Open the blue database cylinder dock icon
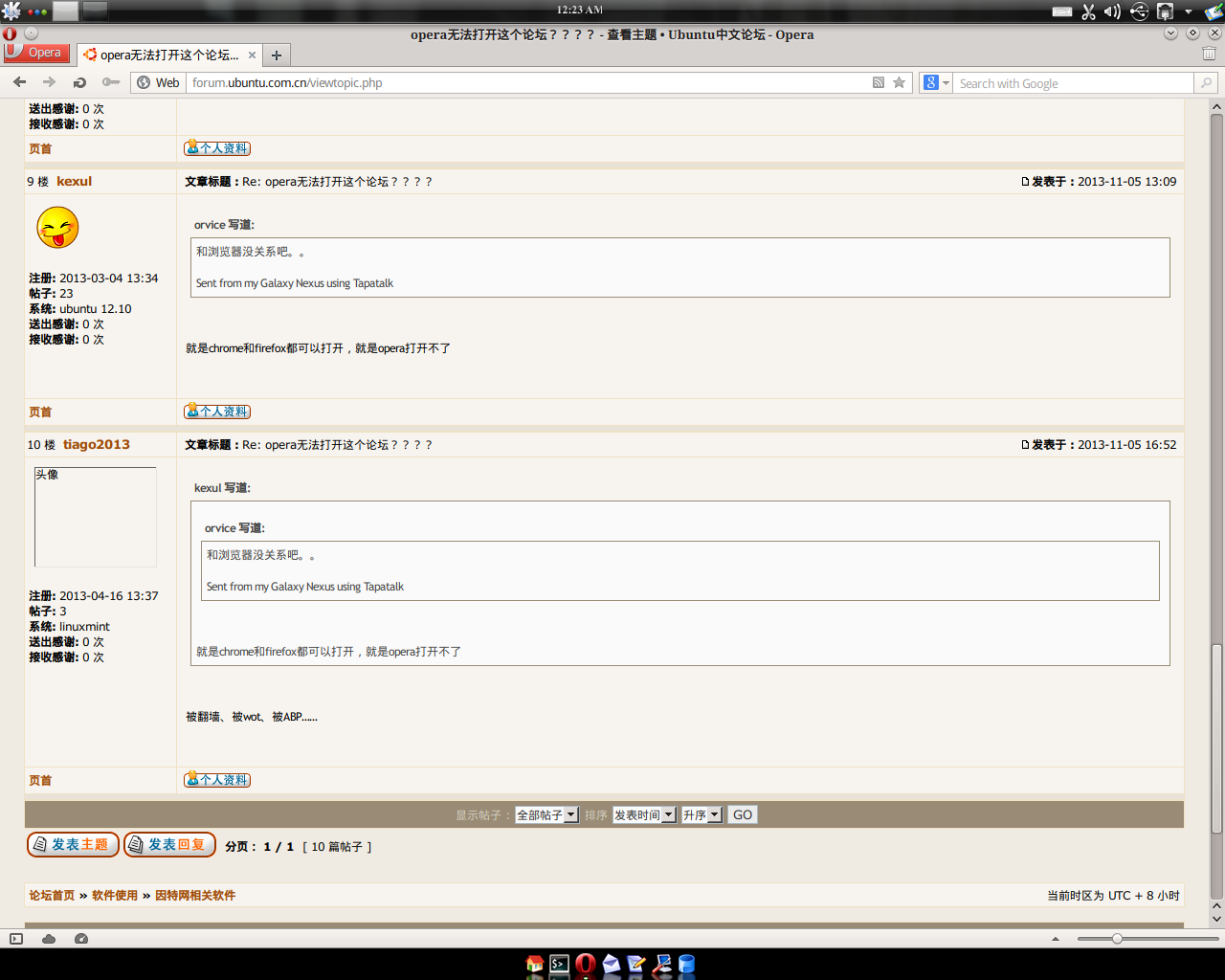This screenshot has height=980, width=1225. pyautogui.click(x=686, y=964)
